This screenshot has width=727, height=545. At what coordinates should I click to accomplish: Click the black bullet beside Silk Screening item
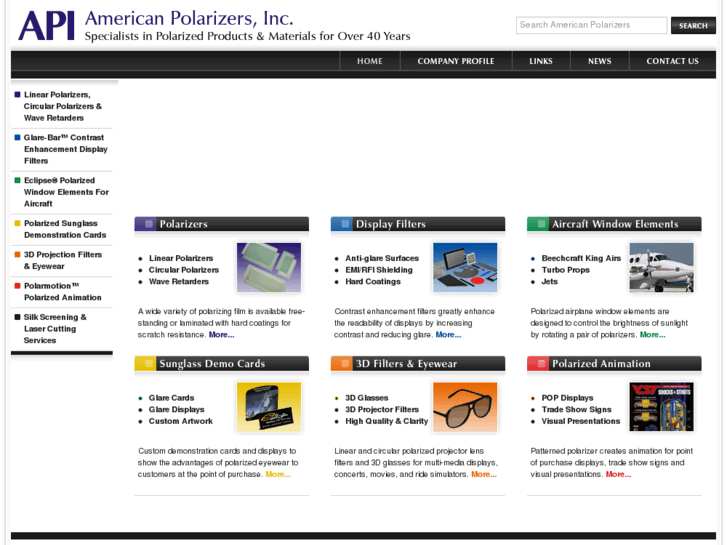tap(17, 317)
